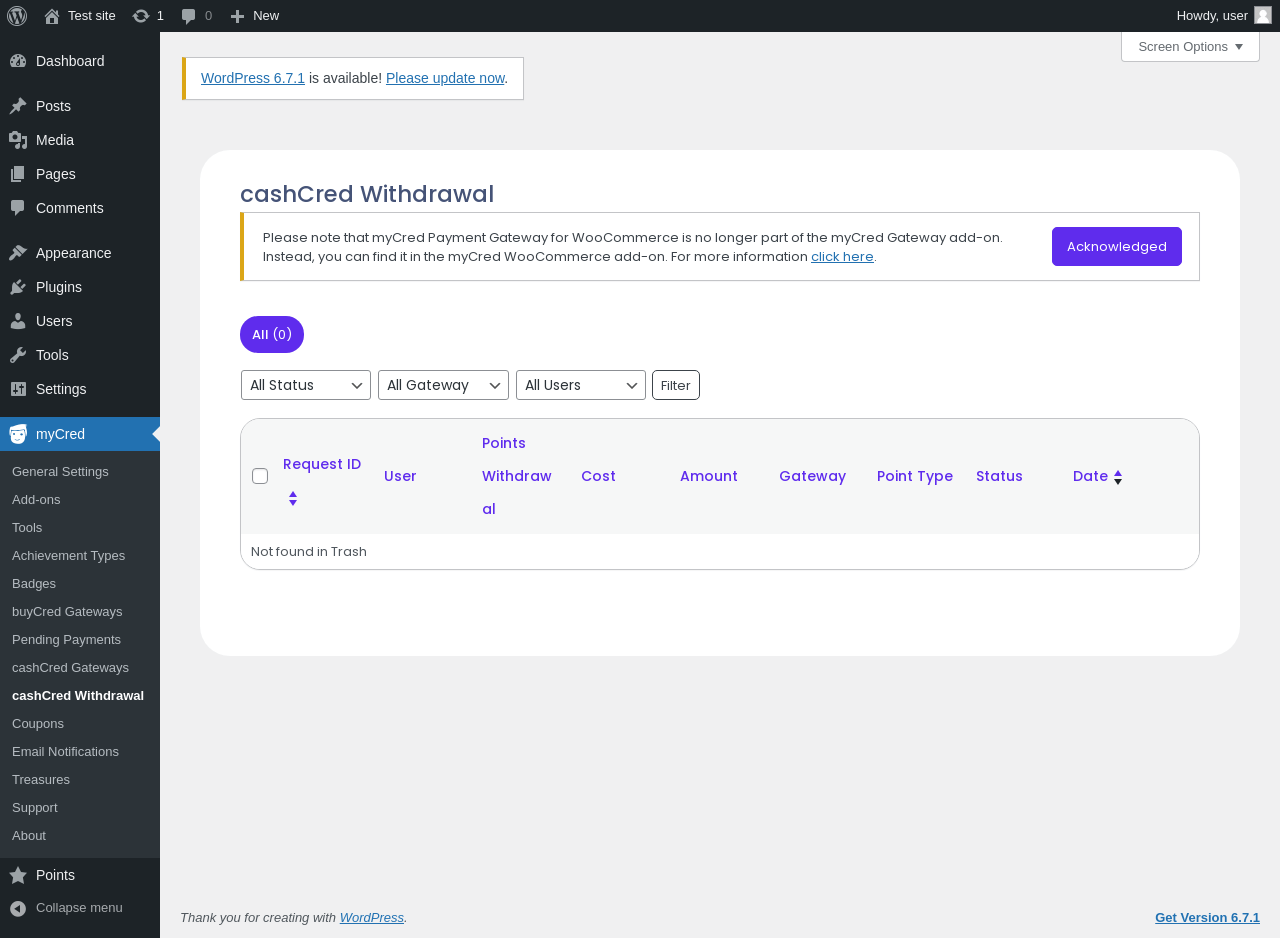The image size is (1280, 938).
Task: Click the updates refresh icon
Action: point(141,16)
